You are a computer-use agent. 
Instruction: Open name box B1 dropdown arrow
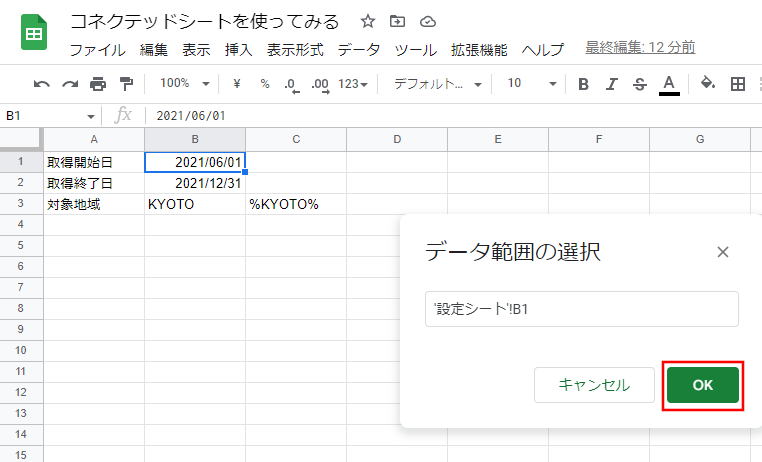(x=90, y=117)
